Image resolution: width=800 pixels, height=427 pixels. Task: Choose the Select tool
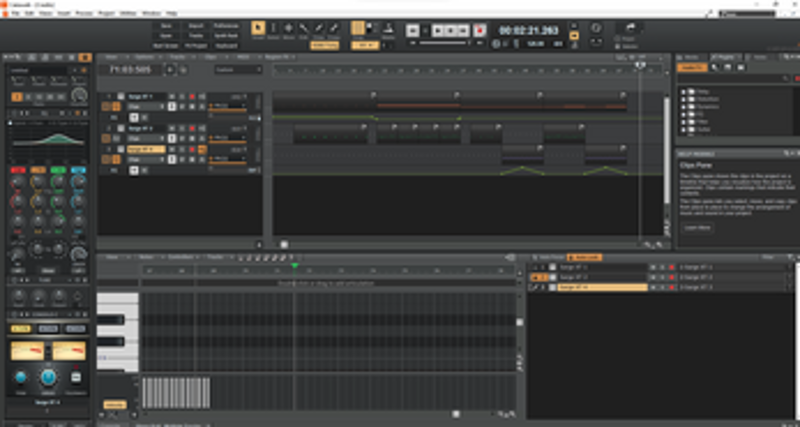(273, 28)
